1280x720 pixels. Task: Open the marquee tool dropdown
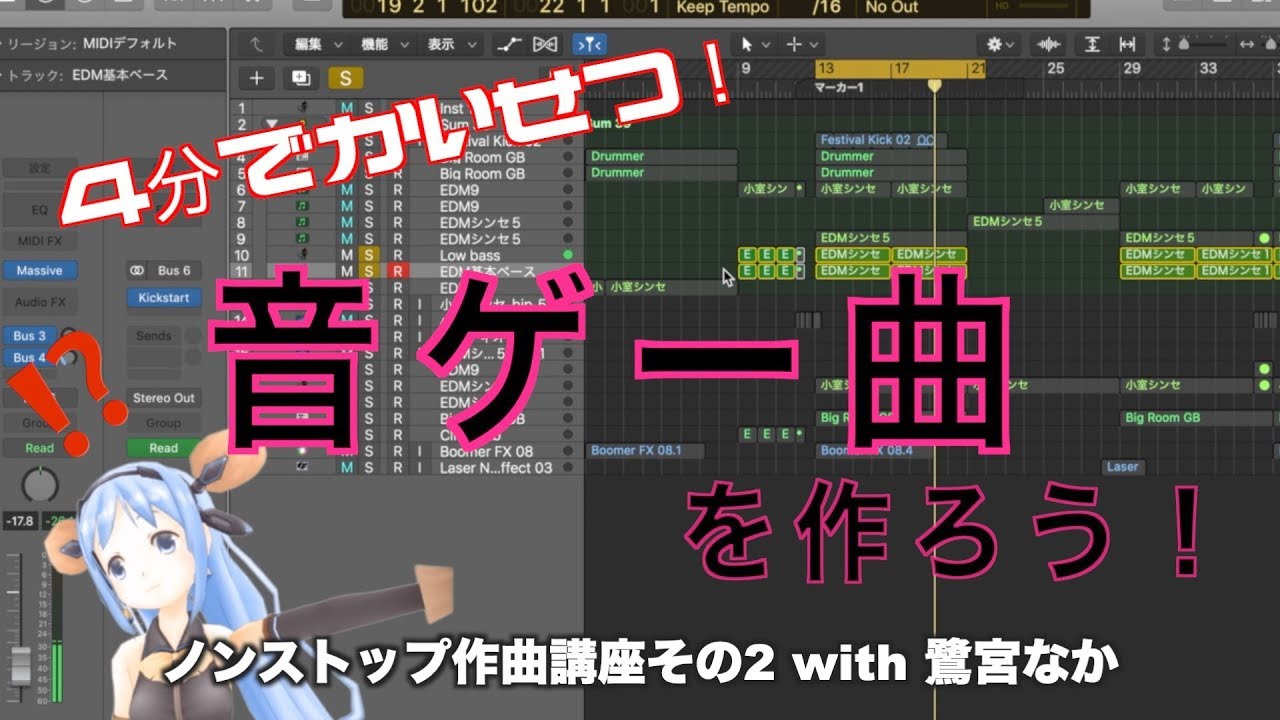click(803, 44)
